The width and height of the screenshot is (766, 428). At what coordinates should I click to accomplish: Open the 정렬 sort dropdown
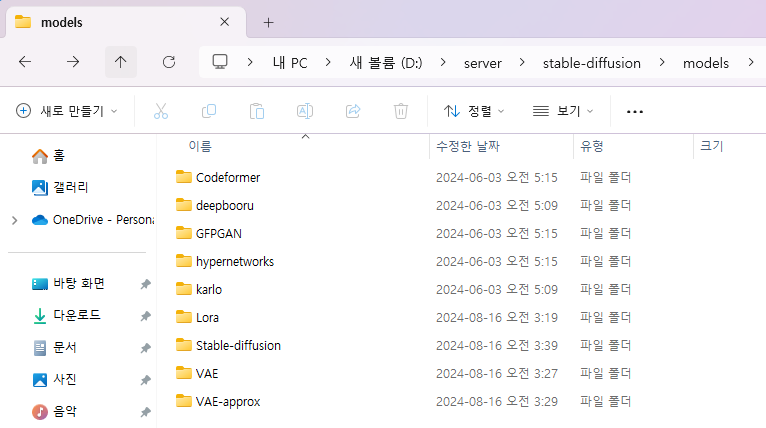coord(474,111)
